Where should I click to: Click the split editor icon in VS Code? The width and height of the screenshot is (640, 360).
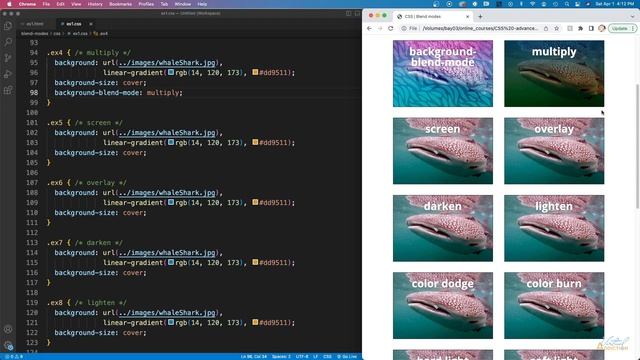349,13
